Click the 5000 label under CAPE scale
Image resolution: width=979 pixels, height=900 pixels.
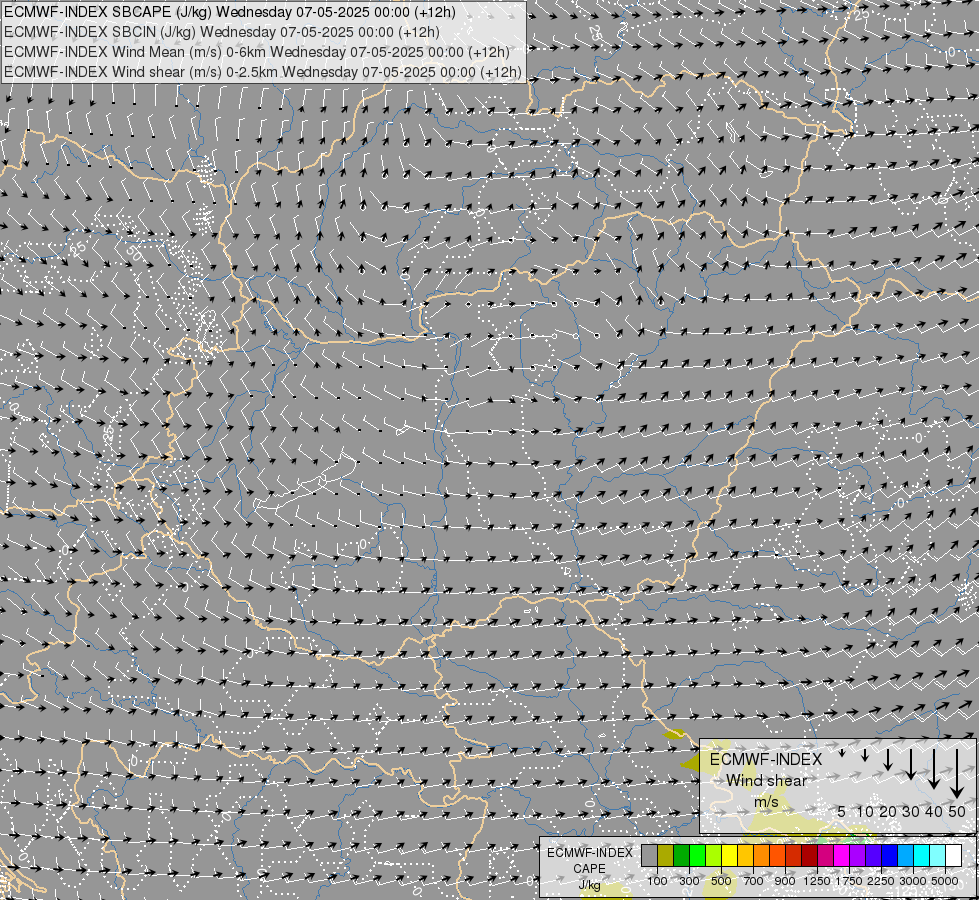pos(945,881)
